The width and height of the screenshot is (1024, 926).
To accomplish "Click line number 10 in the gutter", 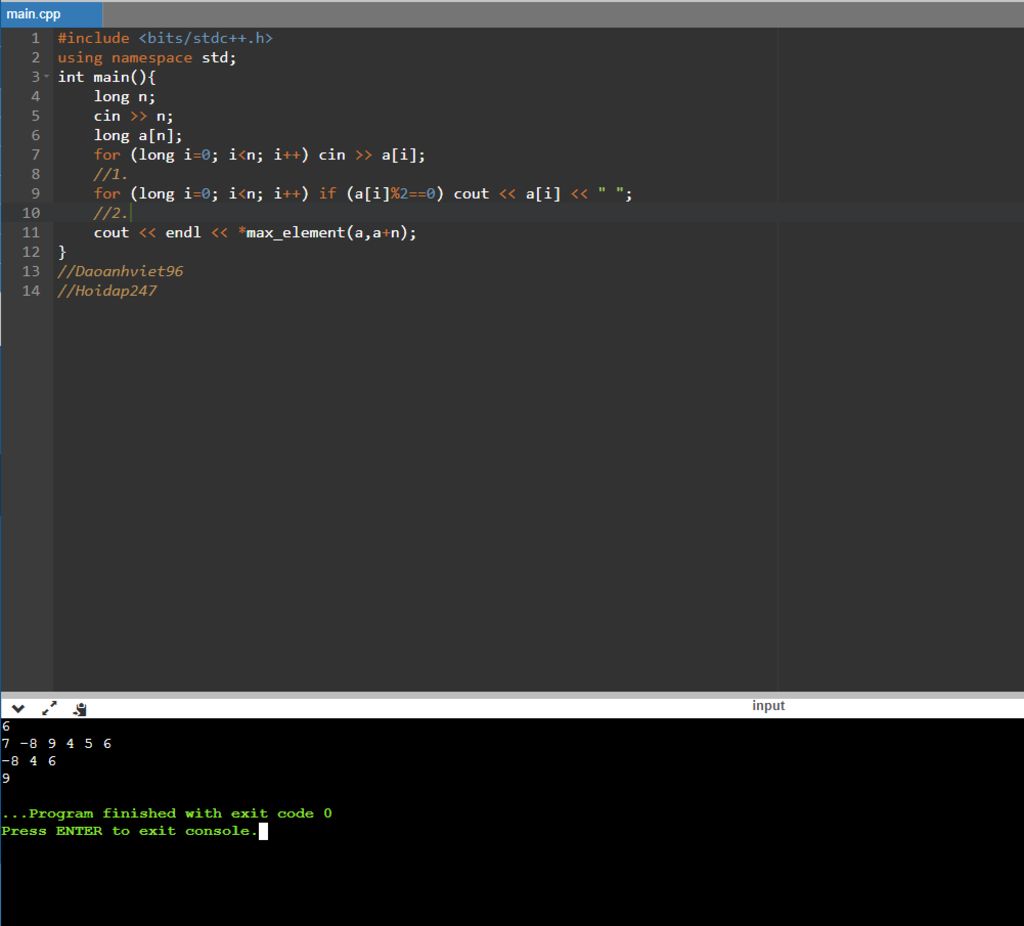I will coord(31,213).
